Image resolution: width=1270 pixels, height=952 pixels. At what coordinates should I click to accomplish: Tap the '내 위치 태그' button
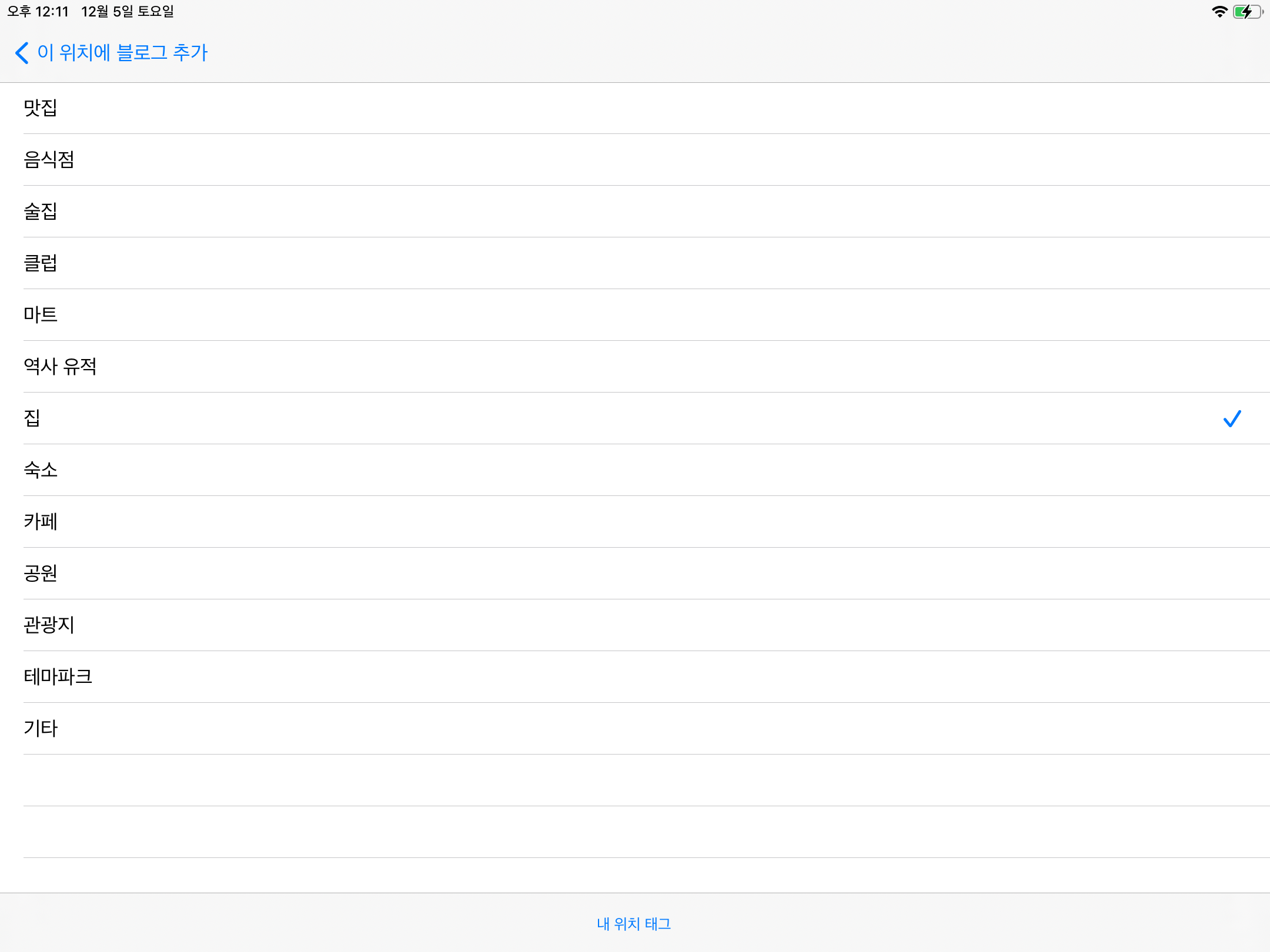(x=634, y=924)
